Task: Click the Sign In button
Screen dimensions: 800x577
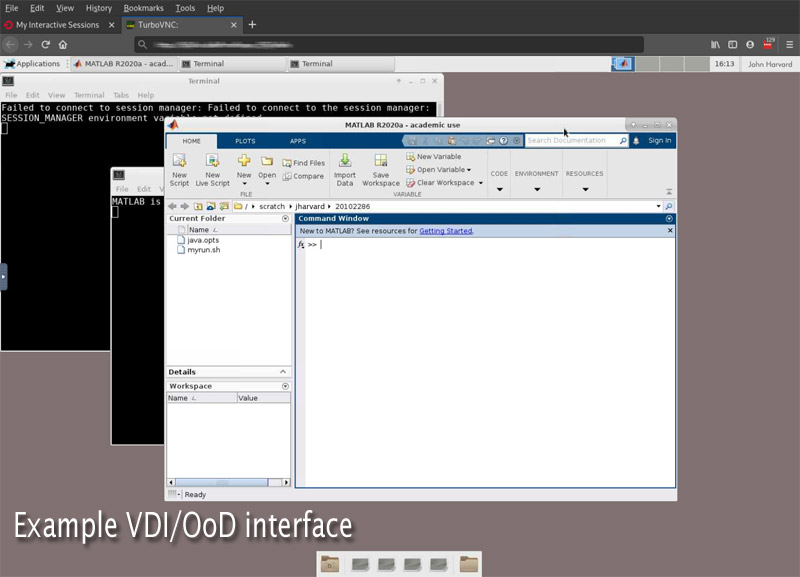Action: pos(659,141)
